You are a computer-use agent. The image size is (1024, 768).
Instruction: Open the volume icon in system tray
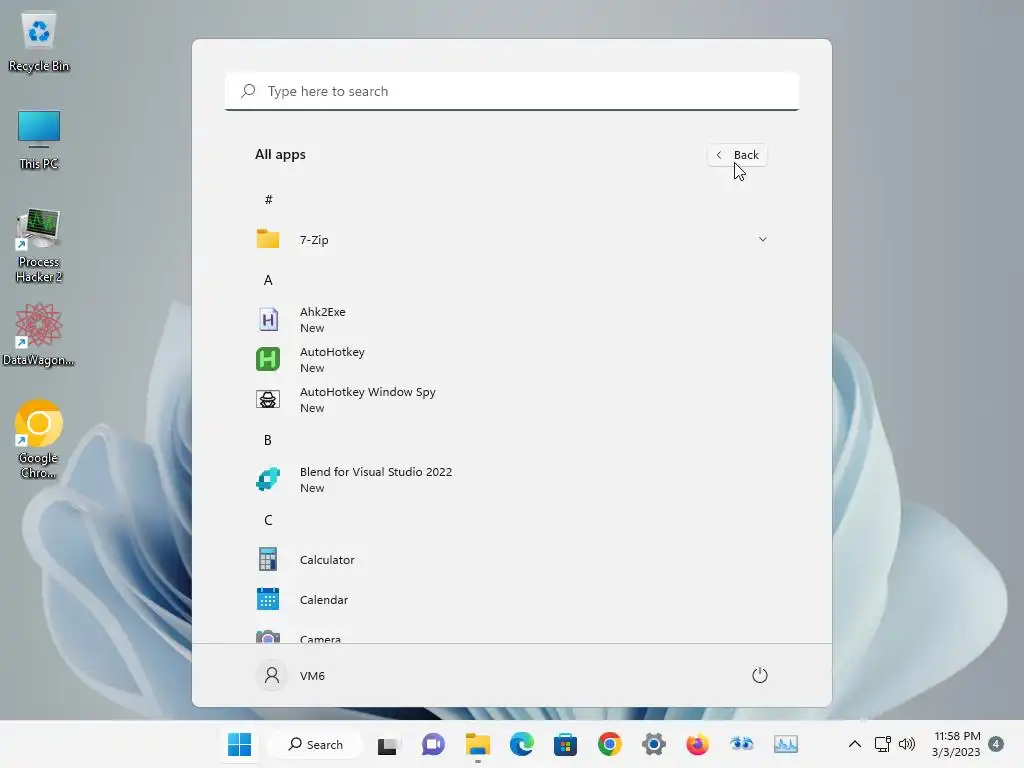pyautogui.click(x=907, y=744)
